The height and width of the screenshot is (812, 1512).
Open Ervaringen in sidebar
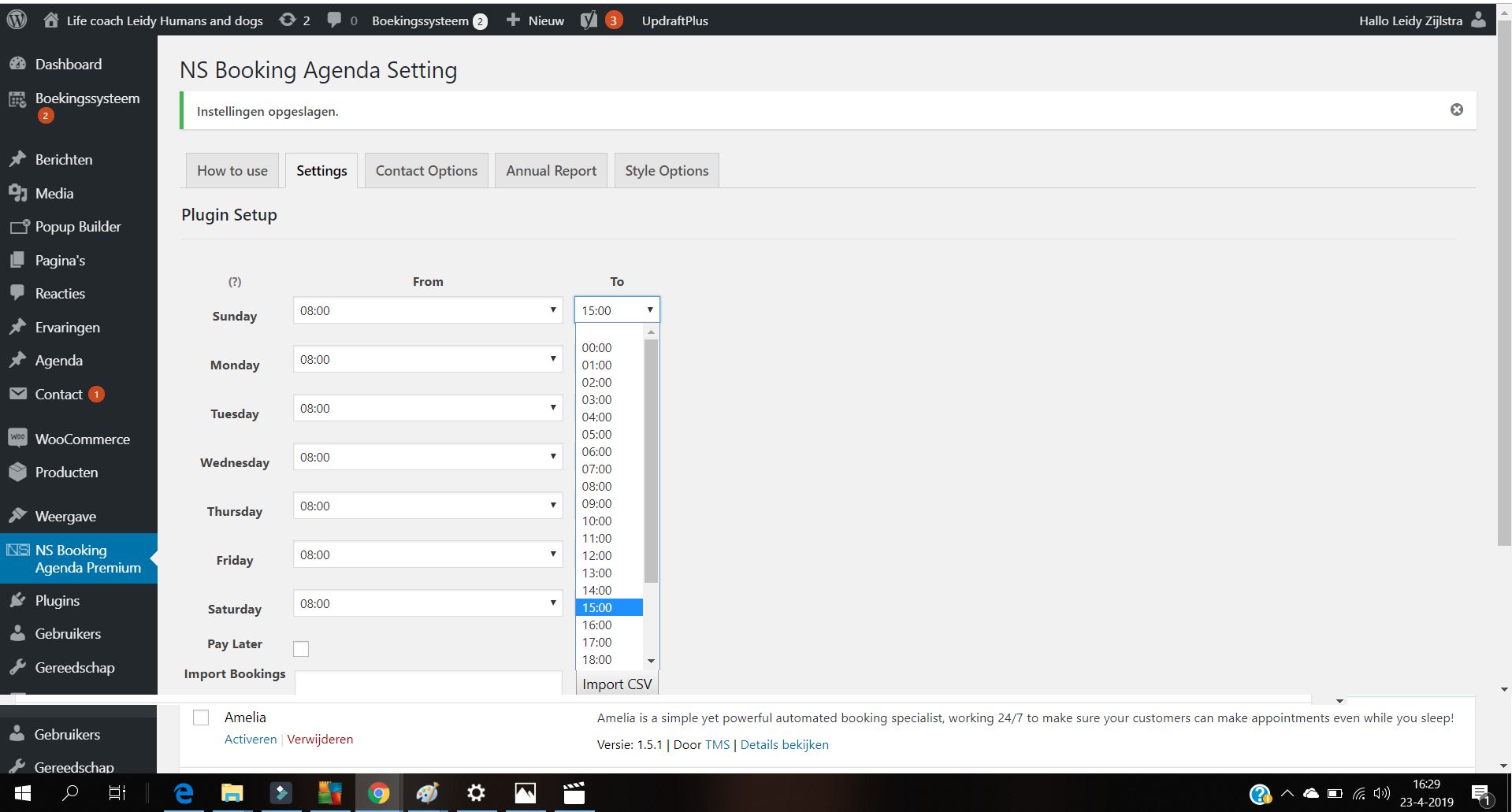coord(68,328)
